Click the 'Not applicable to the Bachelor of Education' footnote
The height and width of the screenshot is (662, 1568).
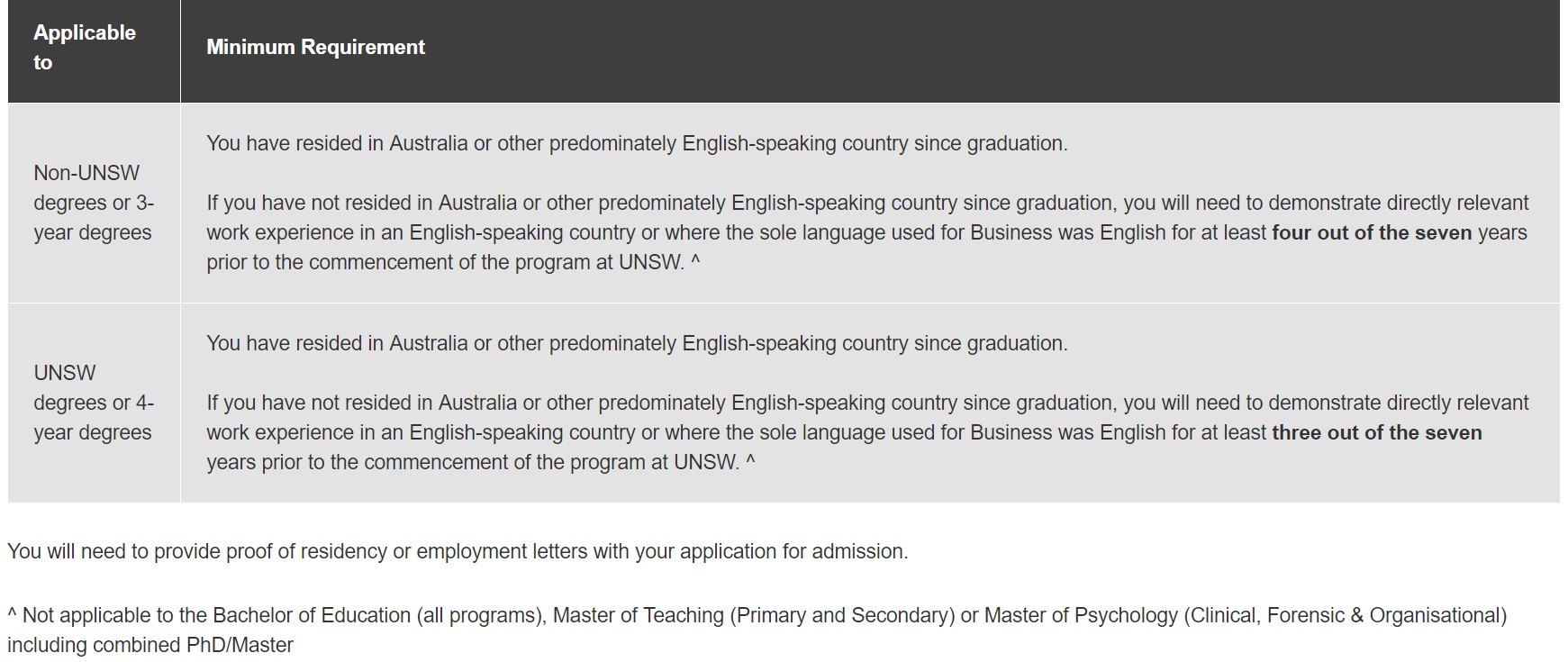click(757, 630)
